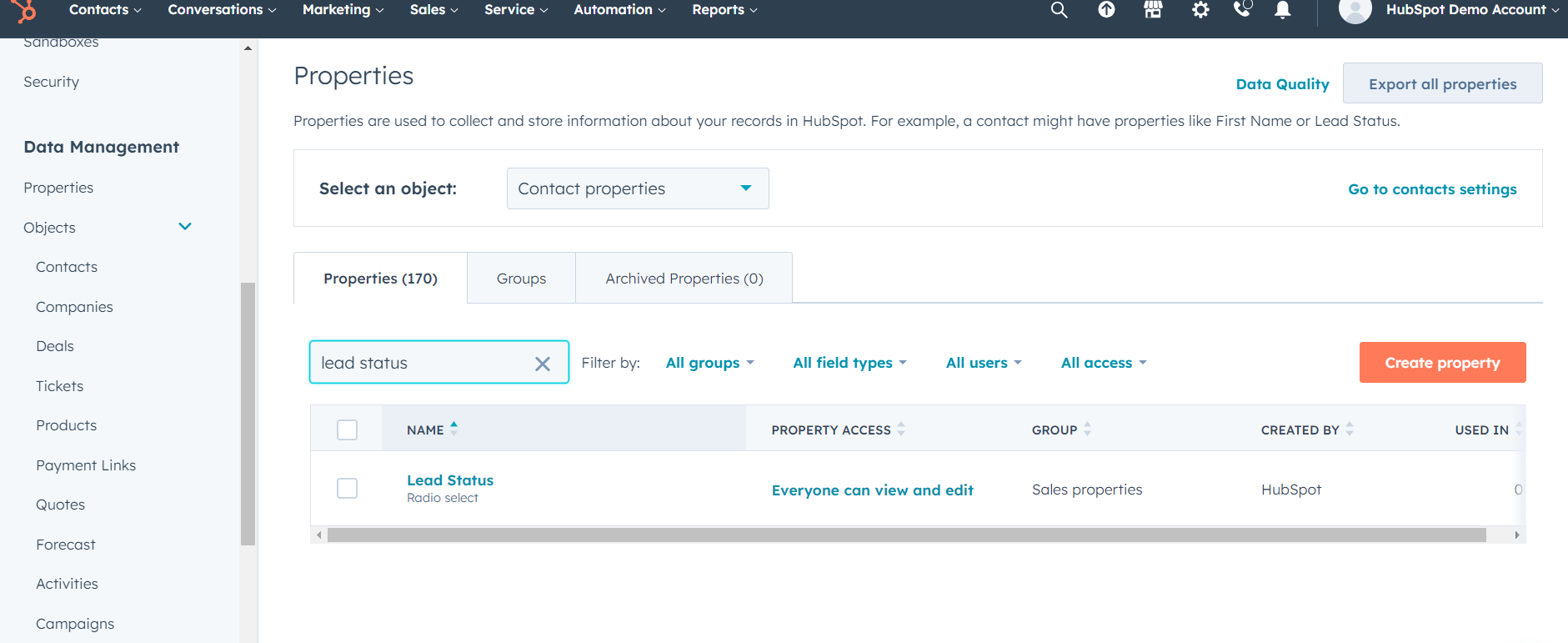The image size is (1568, 643).
Task: Click the HubSpot sprocket logo
Action: (x=25, y=11)
